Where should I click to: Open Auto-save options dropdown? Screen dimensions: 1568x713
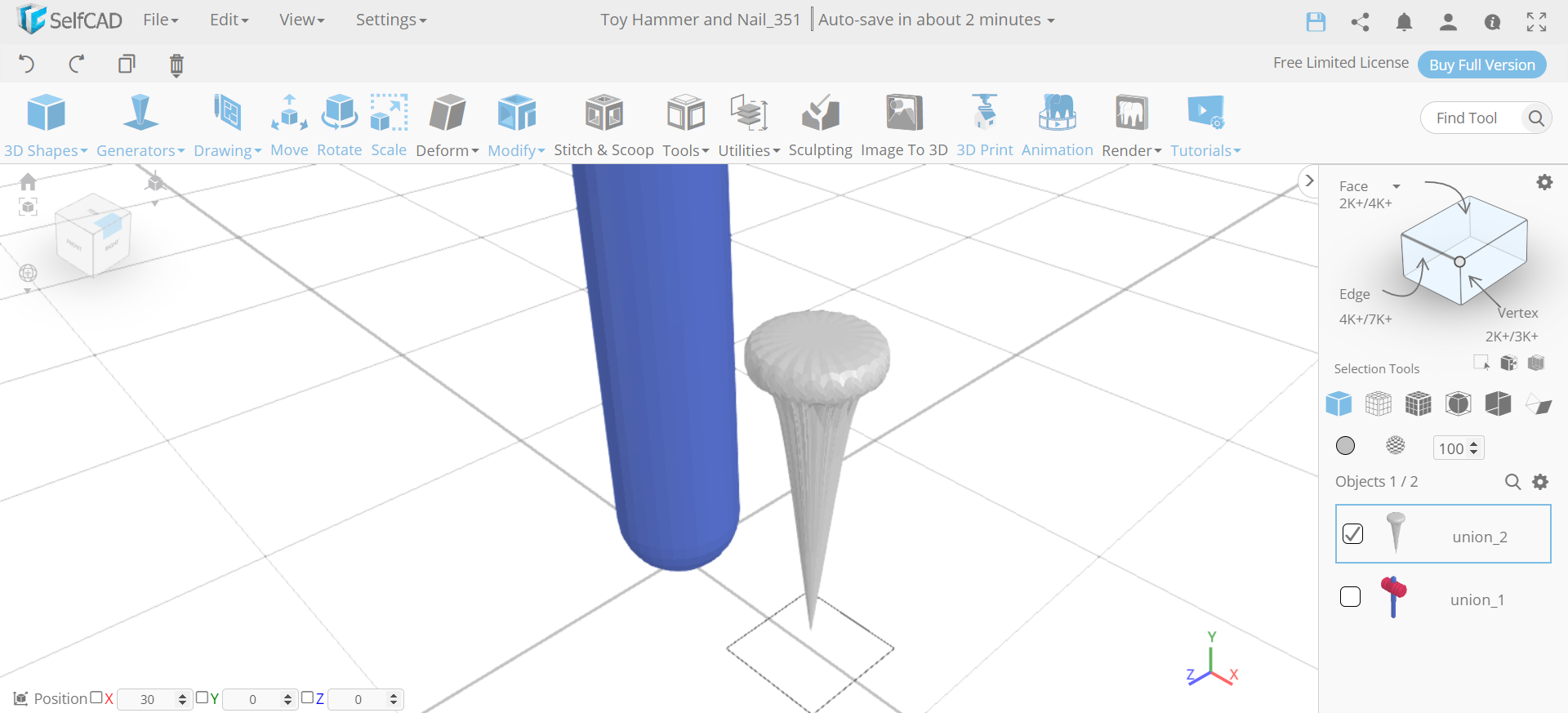[x=936, y=20]
